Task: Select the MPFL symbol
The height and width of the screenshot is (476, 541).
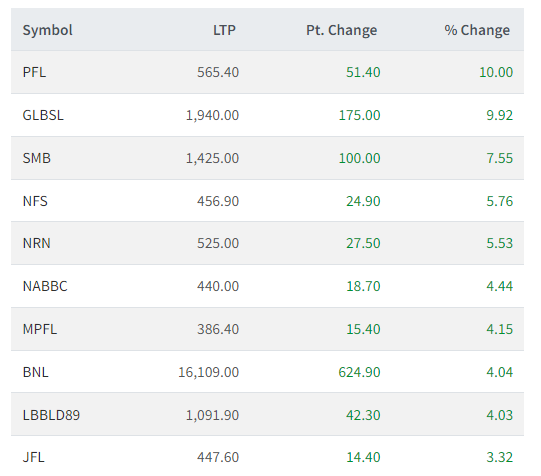Action: pos(40,329)
